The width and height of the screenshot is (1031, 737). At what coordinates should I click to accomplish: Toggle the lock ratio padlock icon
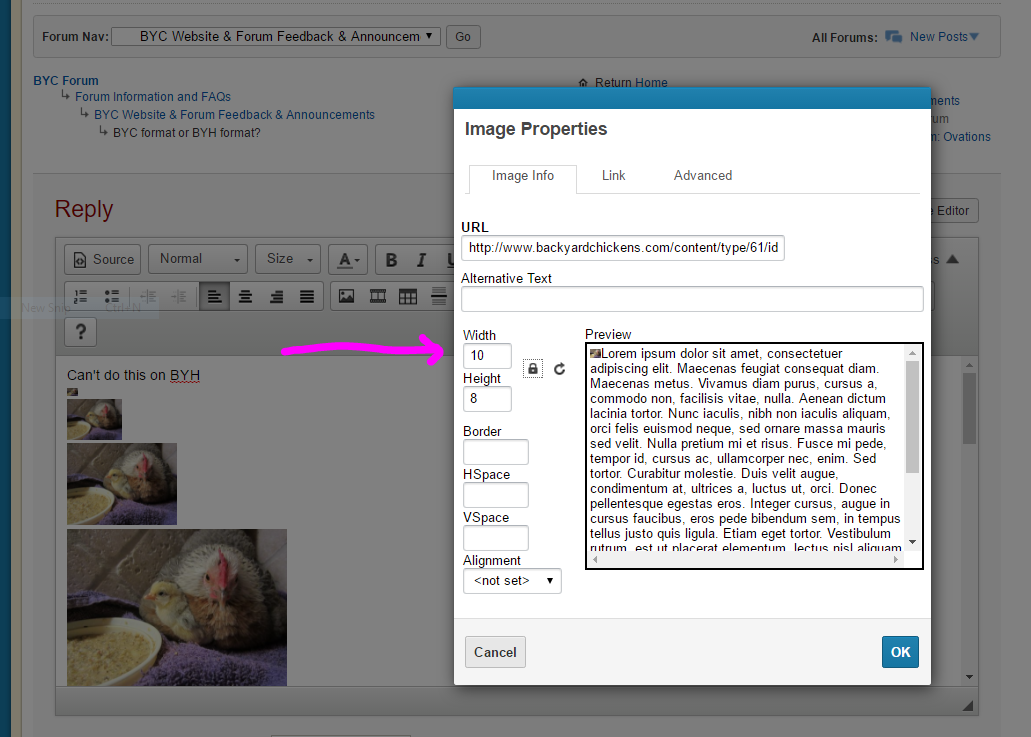coord(532,369)
